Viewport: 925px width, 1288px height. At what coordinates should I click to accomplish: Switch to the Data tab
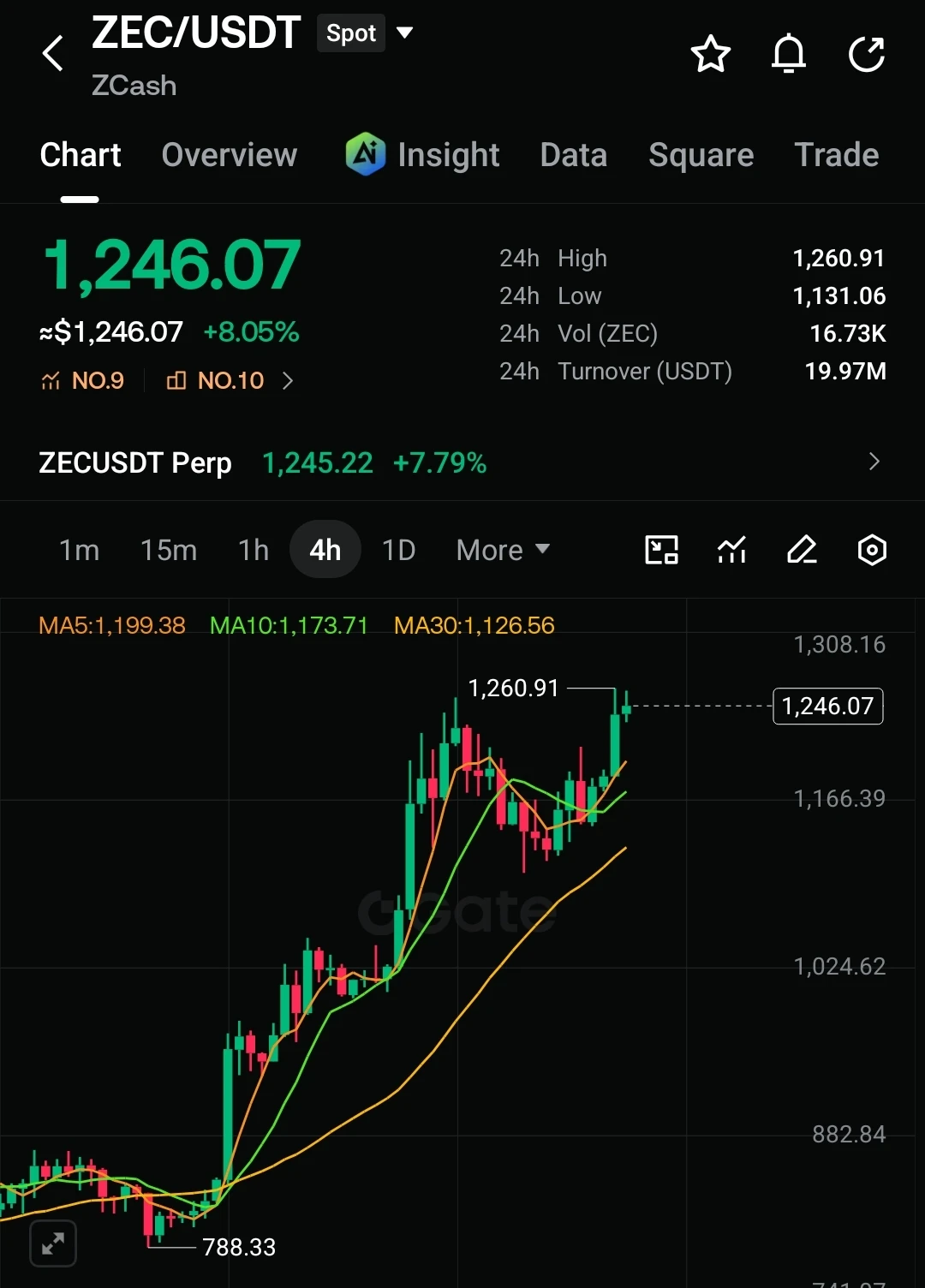coord(574,155)
